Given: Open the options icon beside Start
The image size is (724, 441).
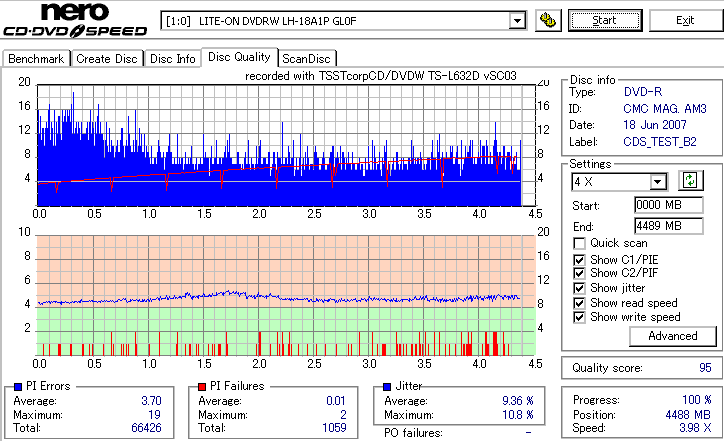Looking at the screenshot, I should tap(548, 20).
